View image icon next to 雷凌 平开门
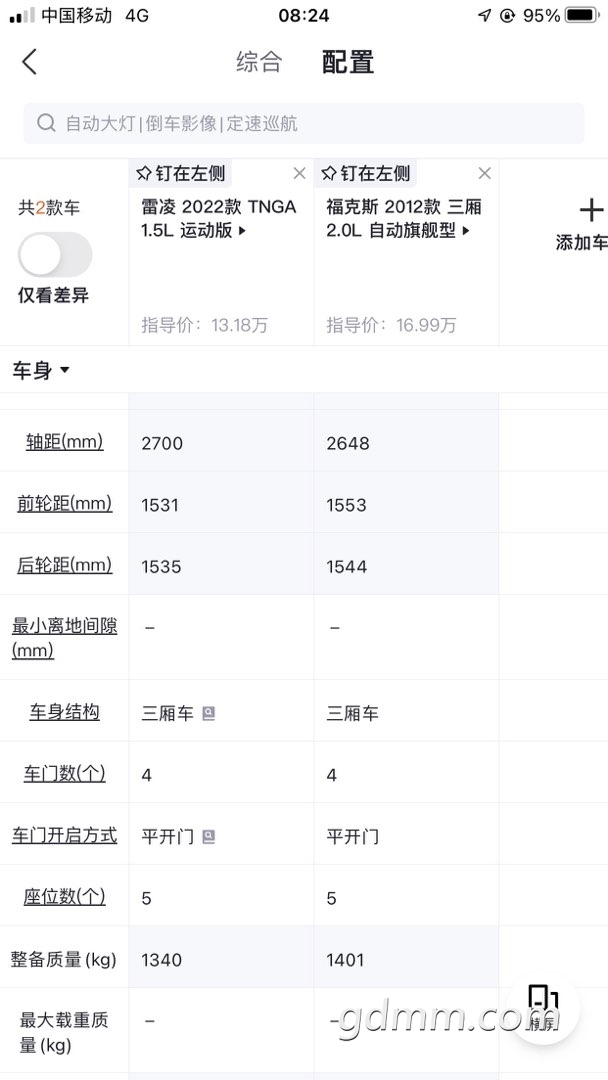Viewport: 608px width, 1080px height. coord(209,837)
